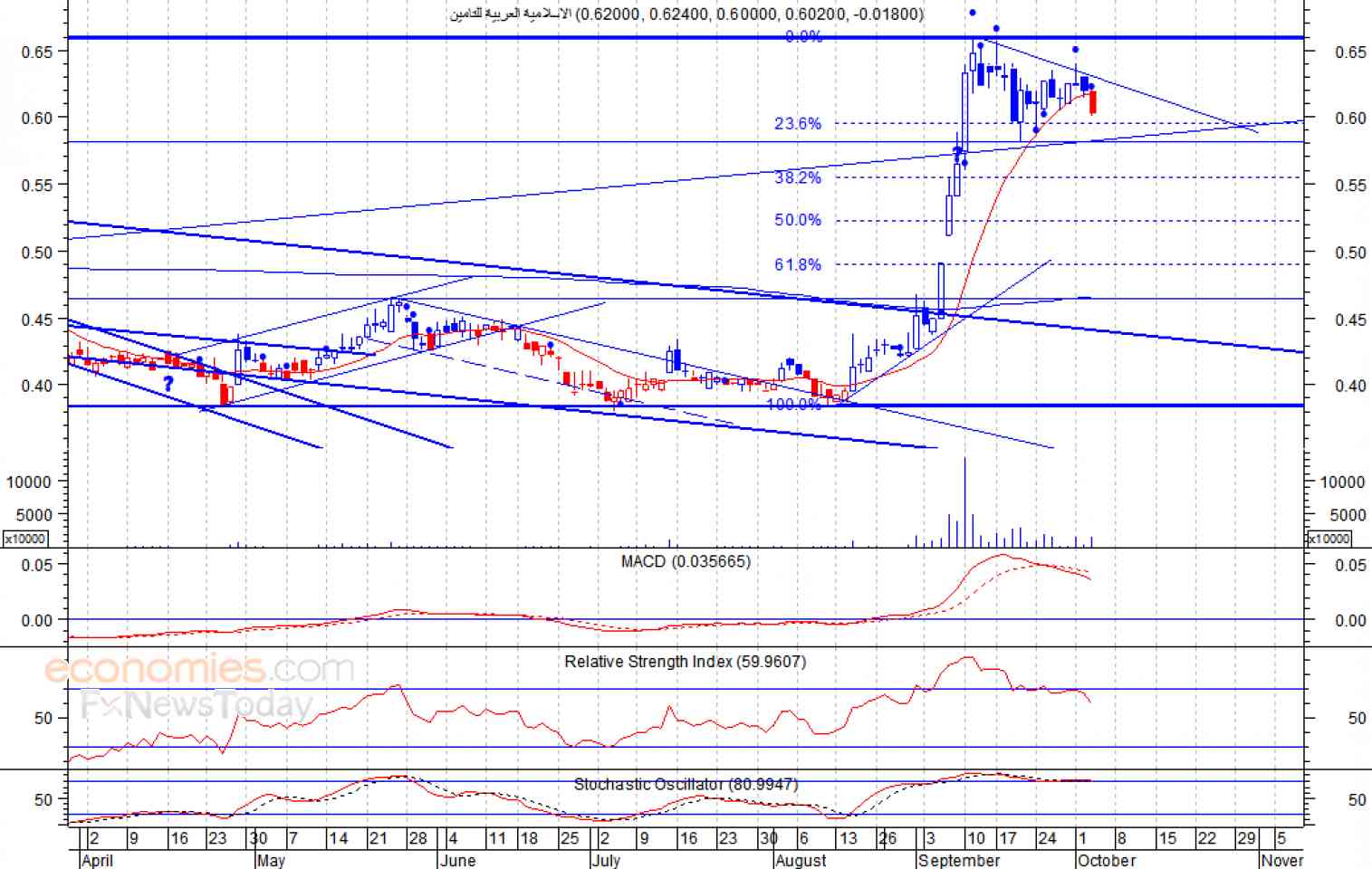Image resolution: width=1372 pixels, height=869 pixels.
Task: Click the date label 25 in June
Action: (570, 838)
